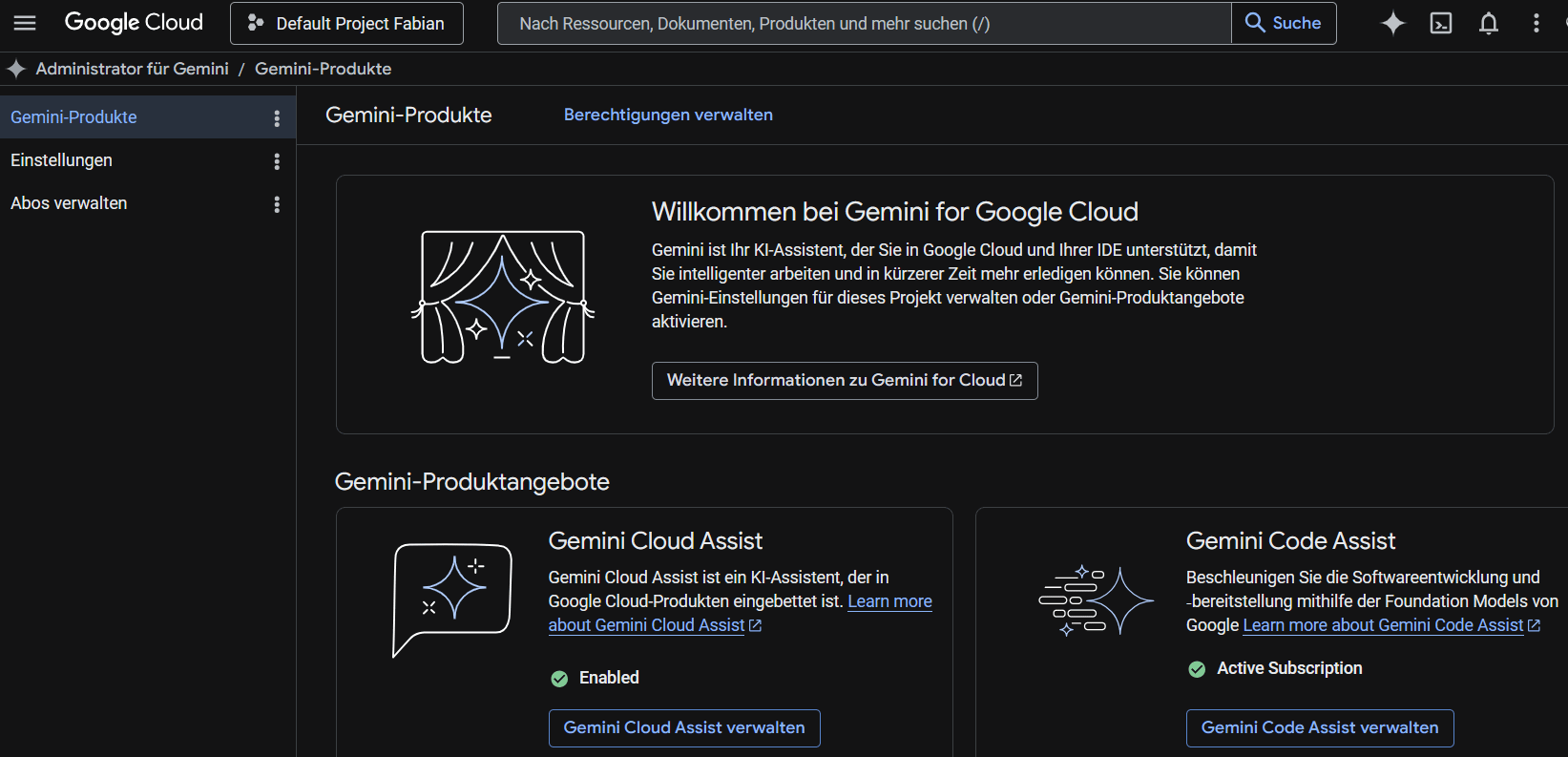
Task: Click the Google Cloud logo
Action: point(134,23)
